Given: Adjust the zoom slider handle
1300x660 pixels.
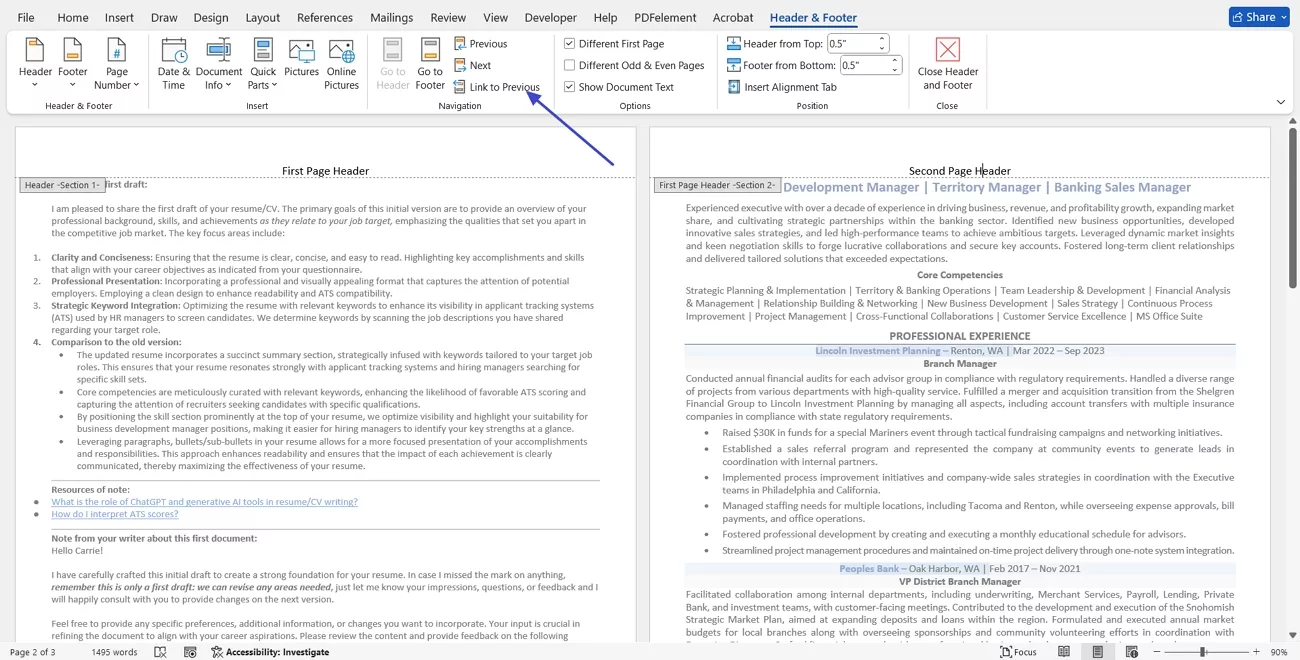Looking at the screenshot, I should (x=1202, y=652).
